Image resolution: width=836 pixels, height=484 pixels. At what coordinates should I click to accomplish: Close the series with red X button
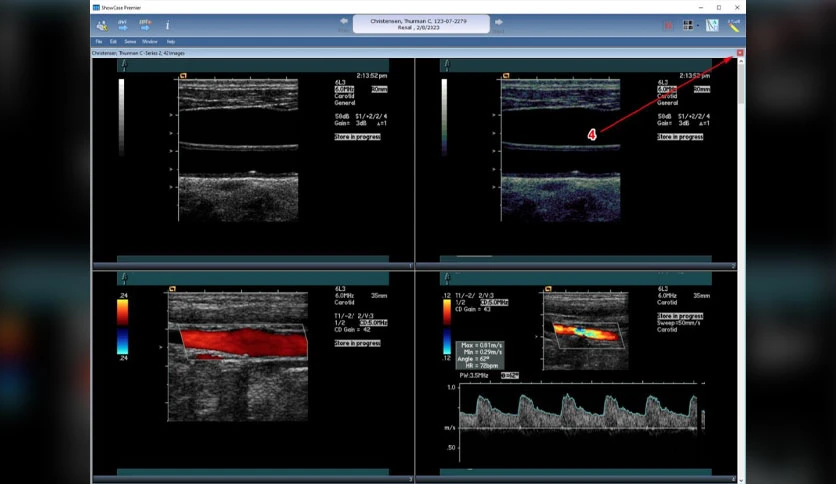click(x=740, y=53)
